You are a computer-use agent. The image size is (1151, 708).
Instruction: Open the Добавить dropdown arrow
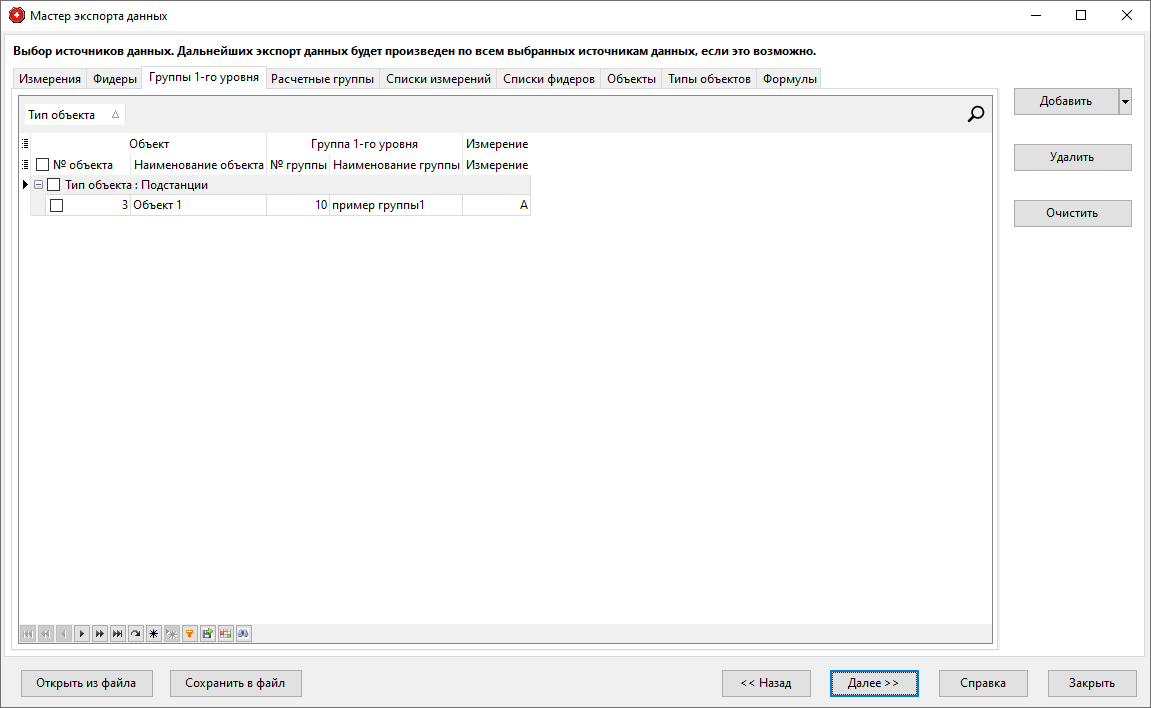pyautogui.click(x=1125, y=101)
